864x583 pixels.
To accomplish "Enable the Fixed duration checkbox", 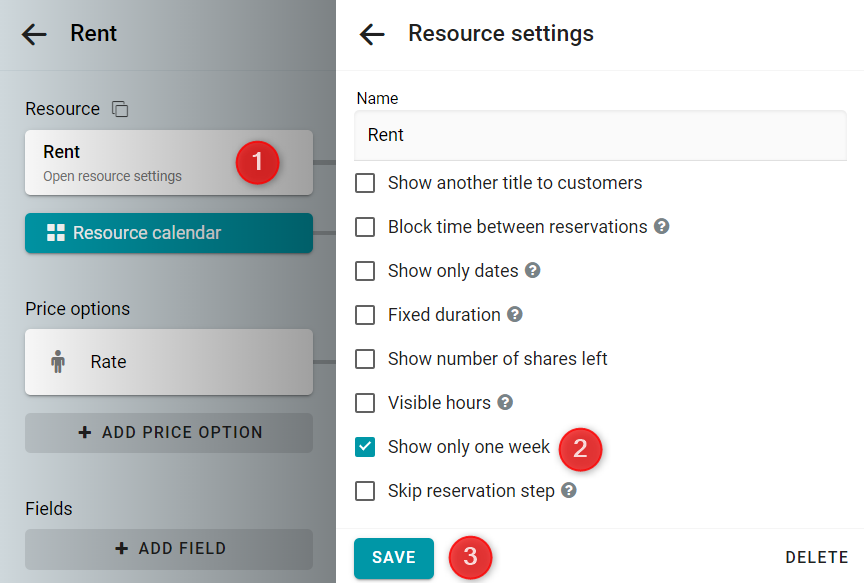I will [365, 315].
